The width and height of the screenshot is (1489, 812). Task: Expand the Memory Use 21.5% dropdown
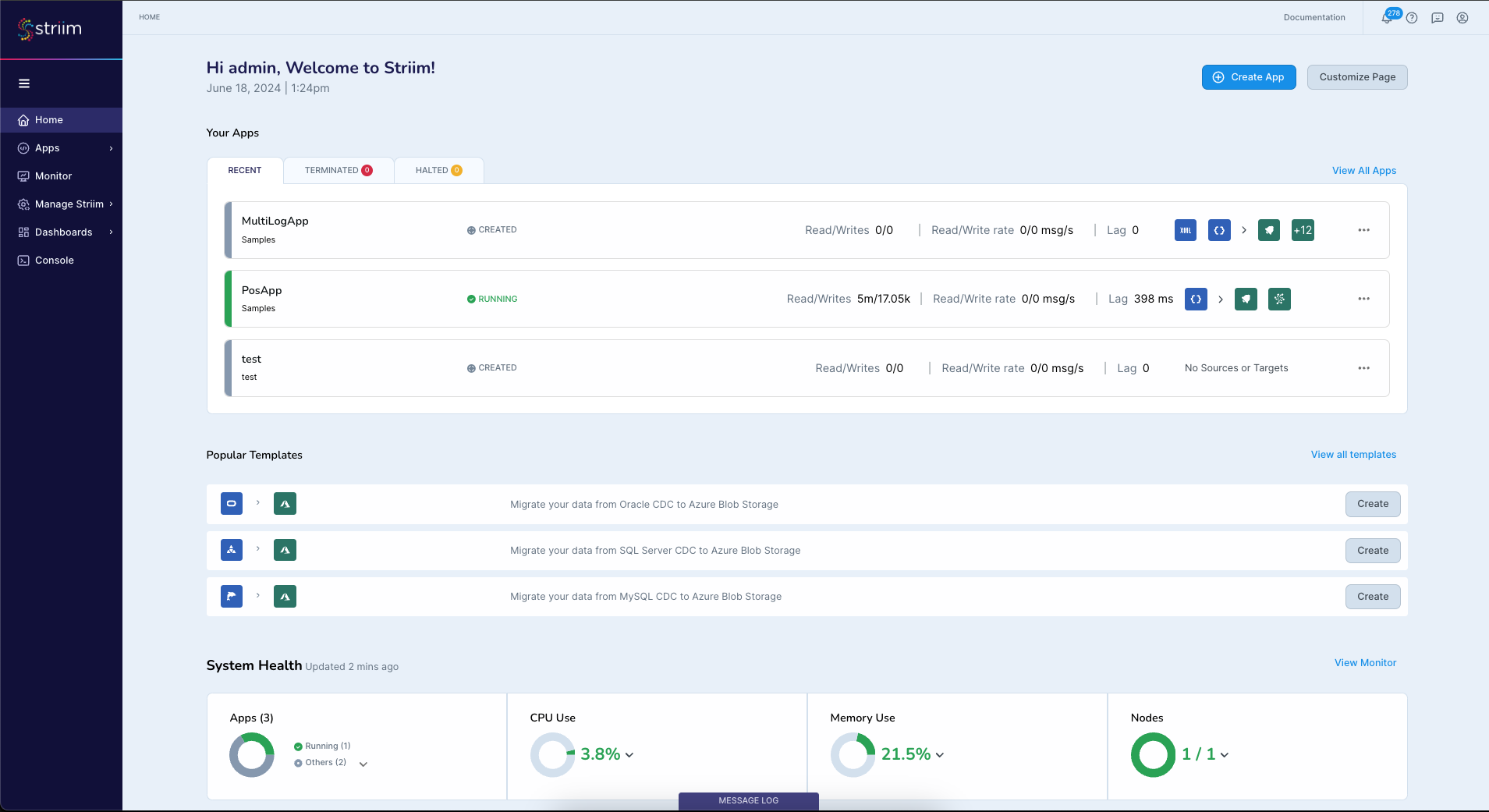pos(940,755)
